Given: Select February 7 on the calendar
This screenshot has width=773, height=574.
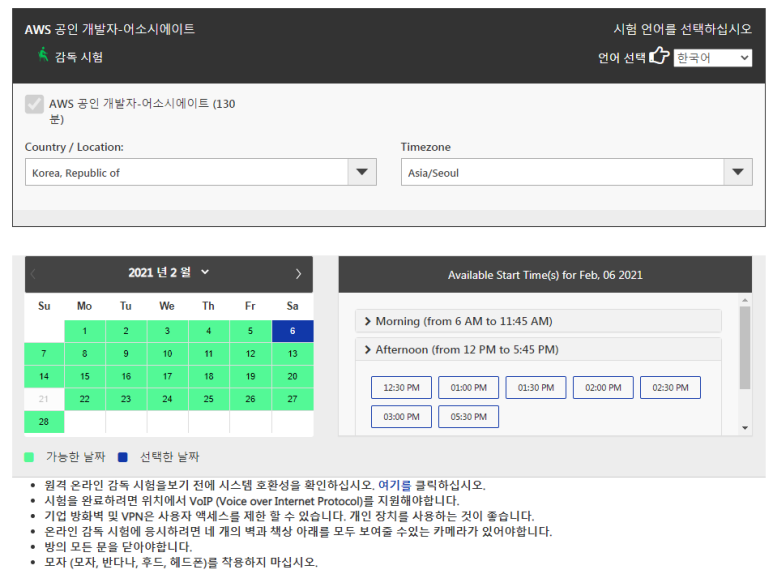Looking at the screenshot, I should [x=44, y=354].
